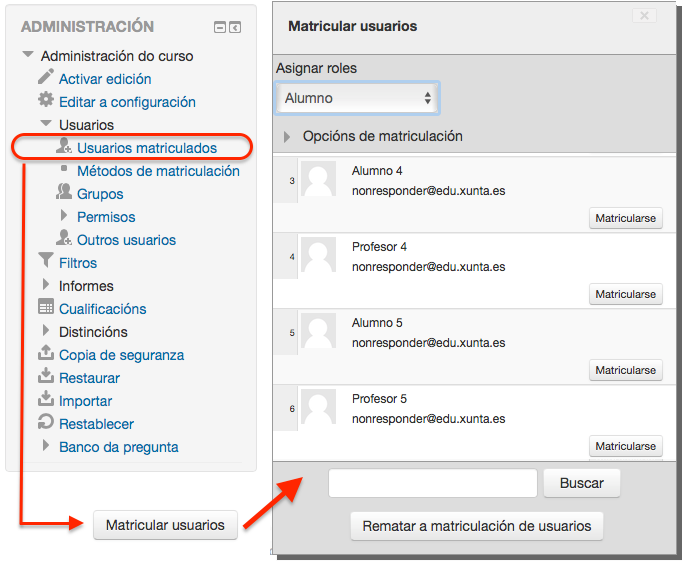This screenshot has width=700, height=574.
Task: Click the table icon beside Cualificacións
Action: [x=46, y=307]
